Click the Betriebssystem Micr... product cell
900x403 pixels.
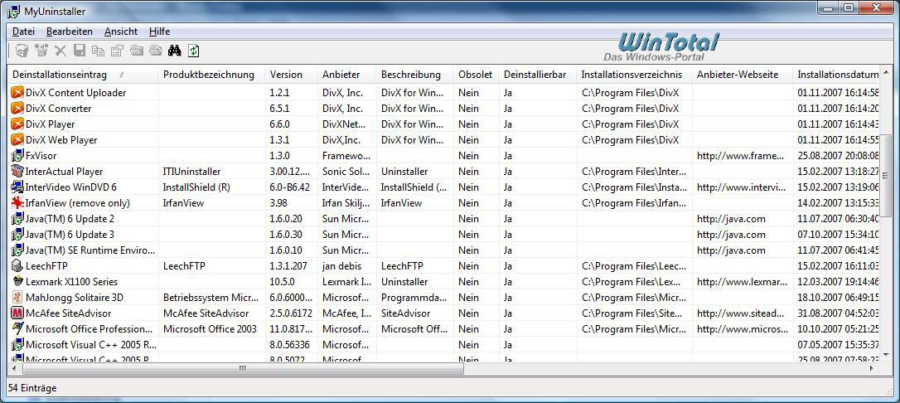(x=211, y=298)
